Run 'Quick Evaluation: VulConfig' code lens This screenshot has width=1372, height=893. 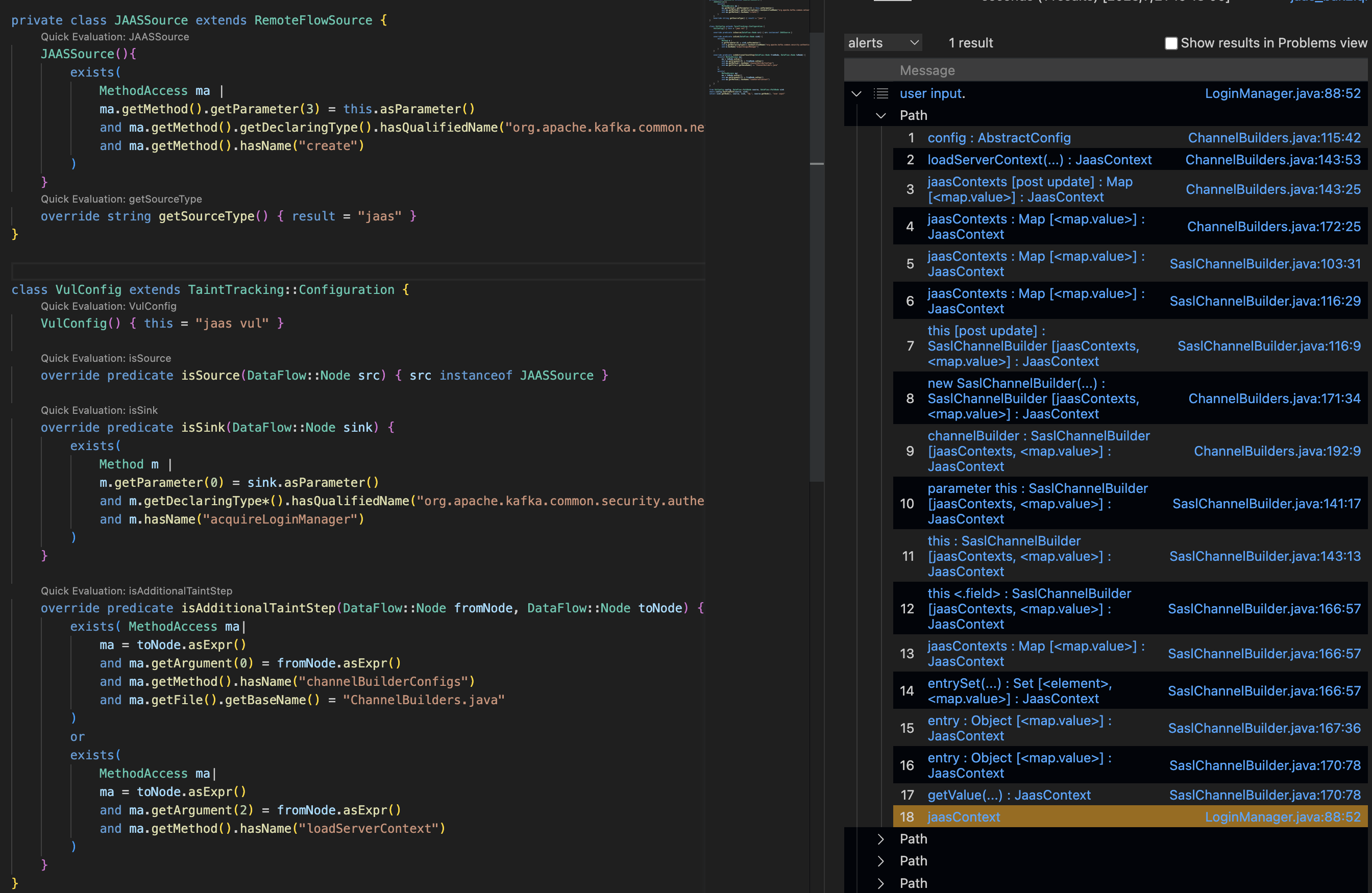[108, 306]
